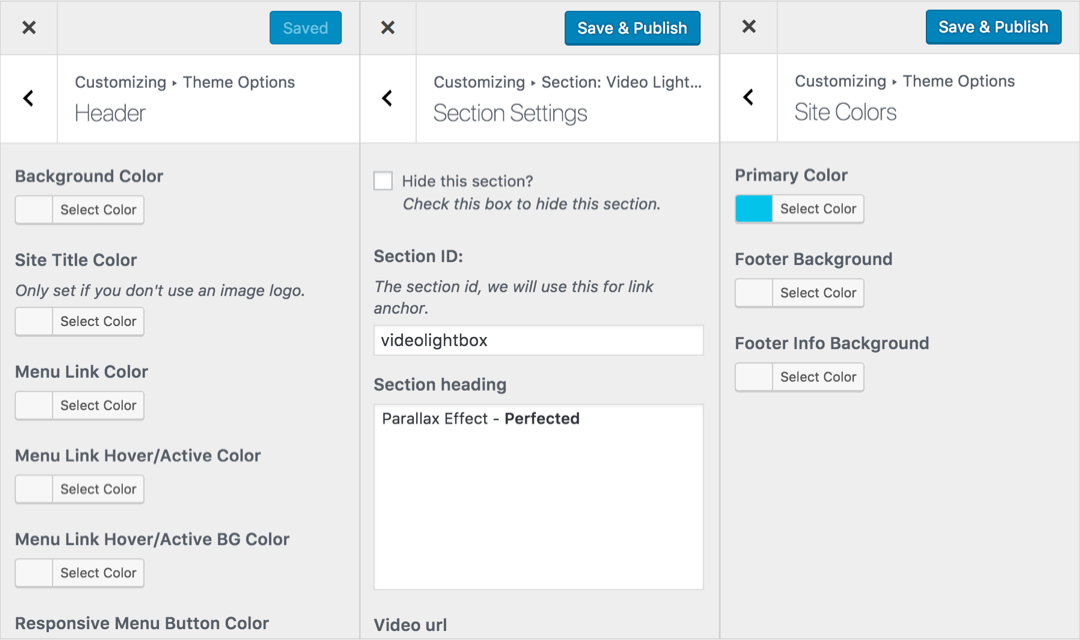Click Select Color under Footer Info Background
Viewport: 1080px width, 640px height.
[818, 377]
